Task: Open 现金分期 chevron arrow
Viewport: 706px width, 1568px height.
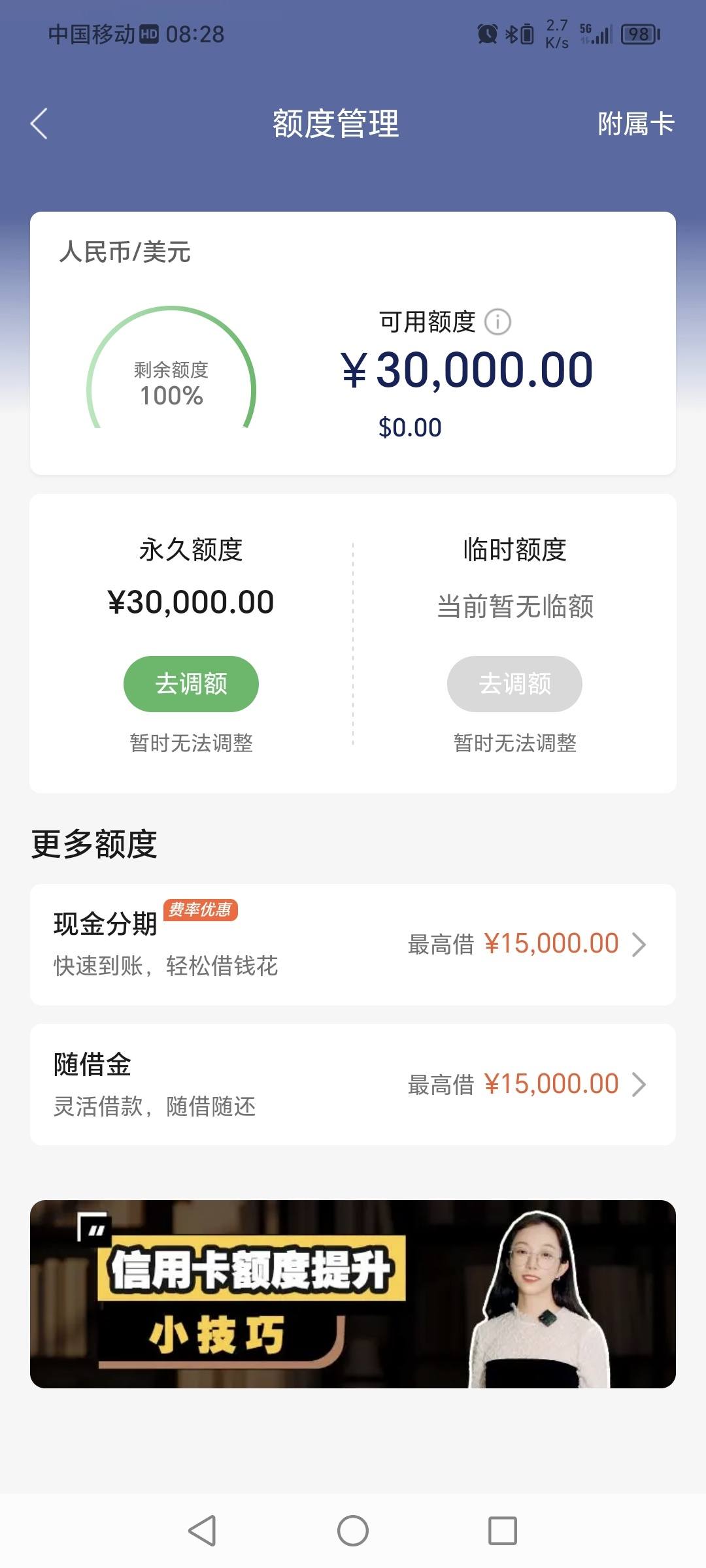Action: point(639,945)
